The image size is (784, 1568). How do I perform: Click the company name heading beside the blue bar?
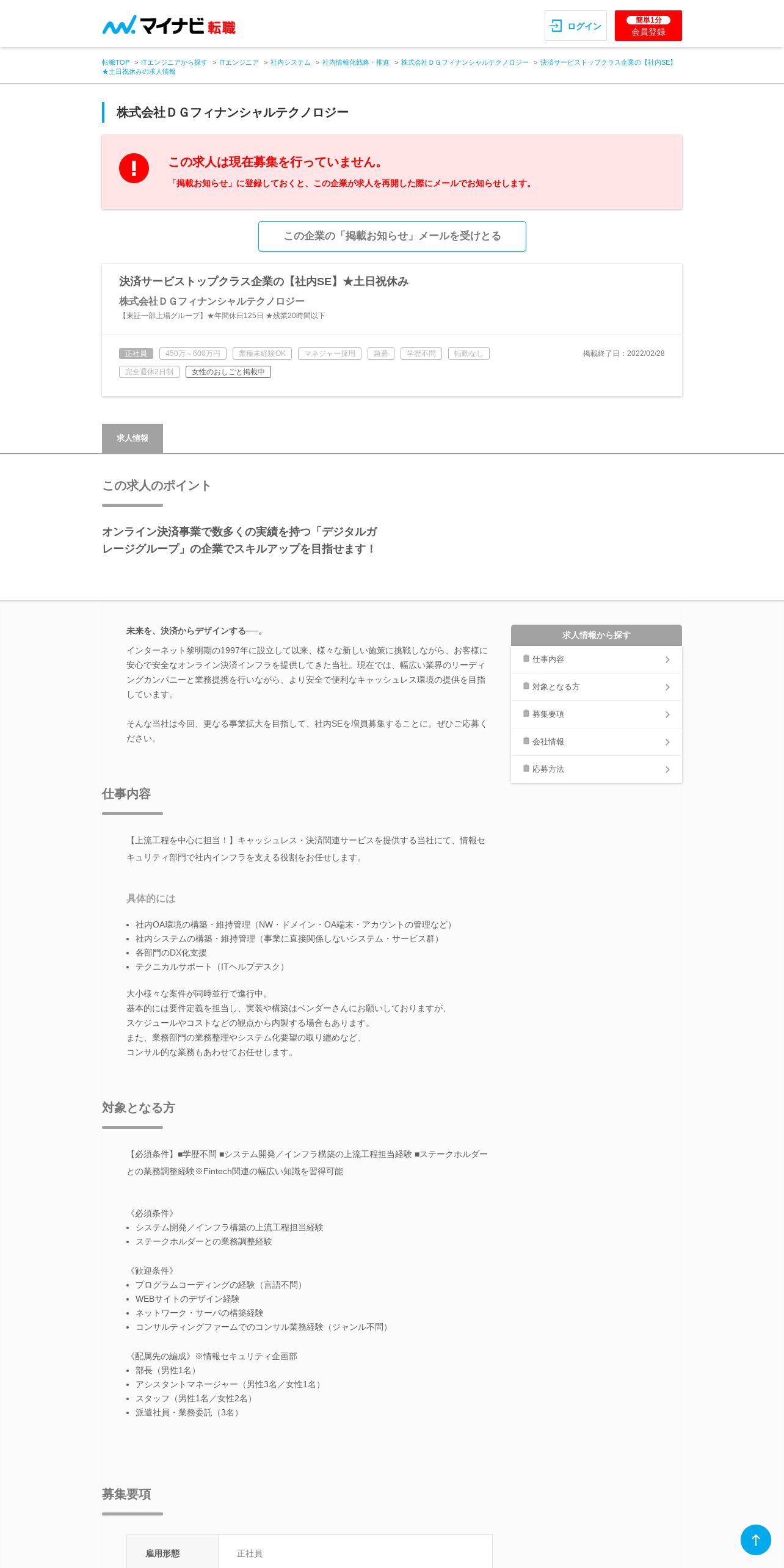[233, 112]
